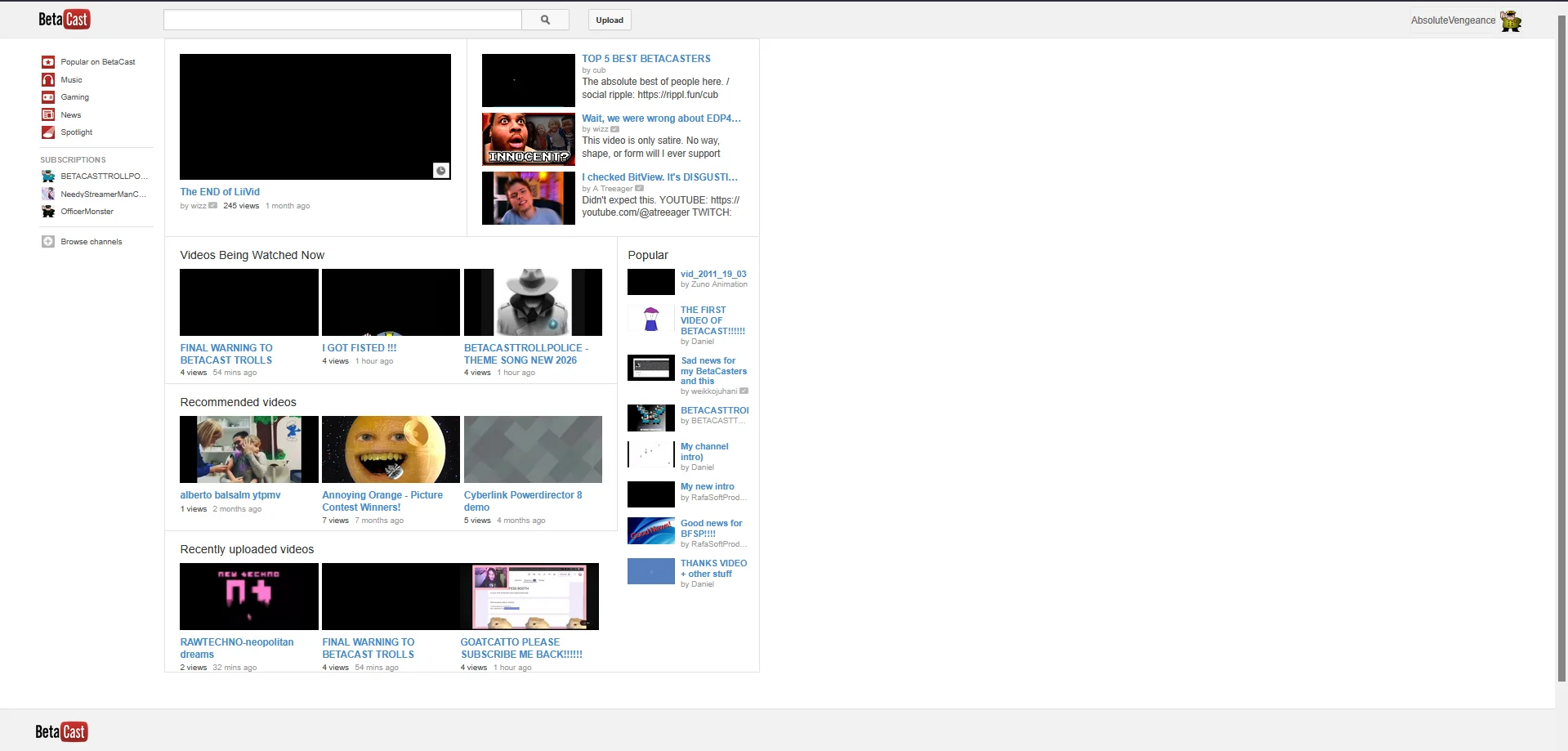Viewport: 1568px width, 751px height.
Task: Open TOP 5 BEST BETACASTERS title
Action: [646, 59]
